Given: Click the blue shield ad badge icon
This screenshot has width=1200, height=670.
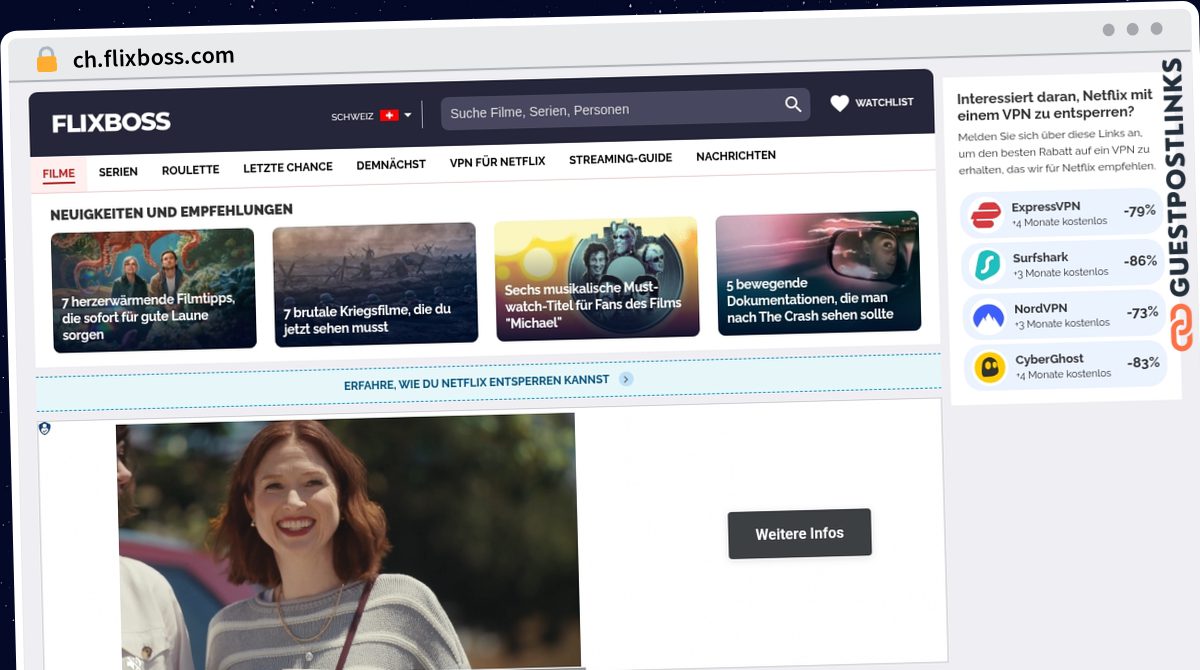Looking at the screenshot, I should (x=44, y=428).
